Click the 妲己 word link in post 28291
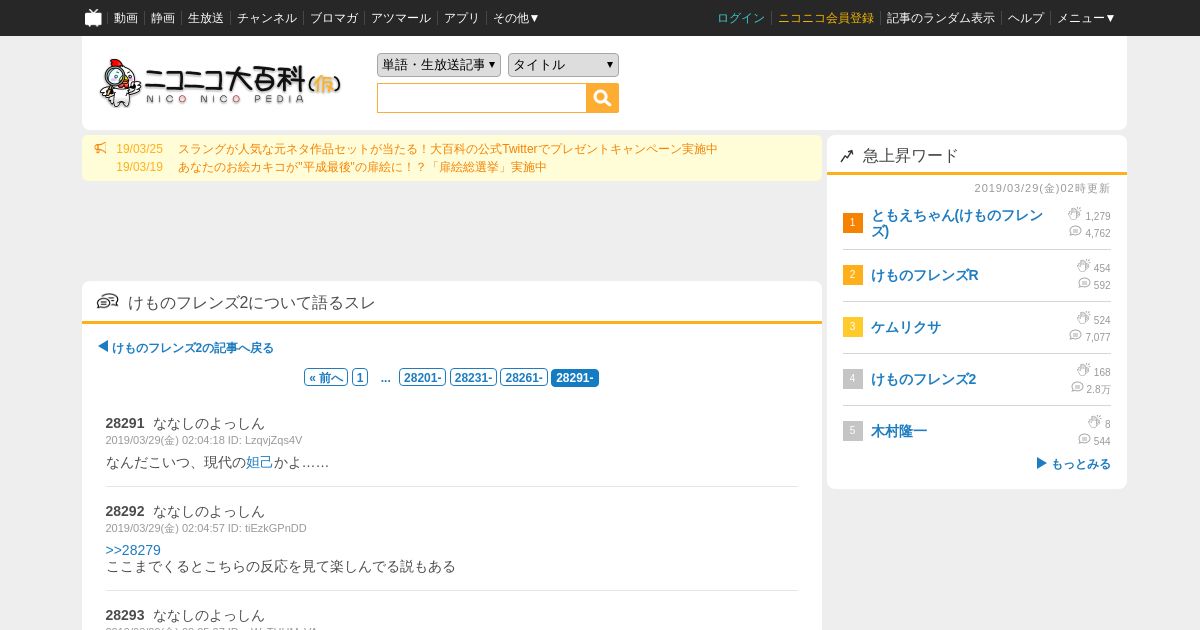This screenshot has height=630, width=1200. (x=259, y=462)
